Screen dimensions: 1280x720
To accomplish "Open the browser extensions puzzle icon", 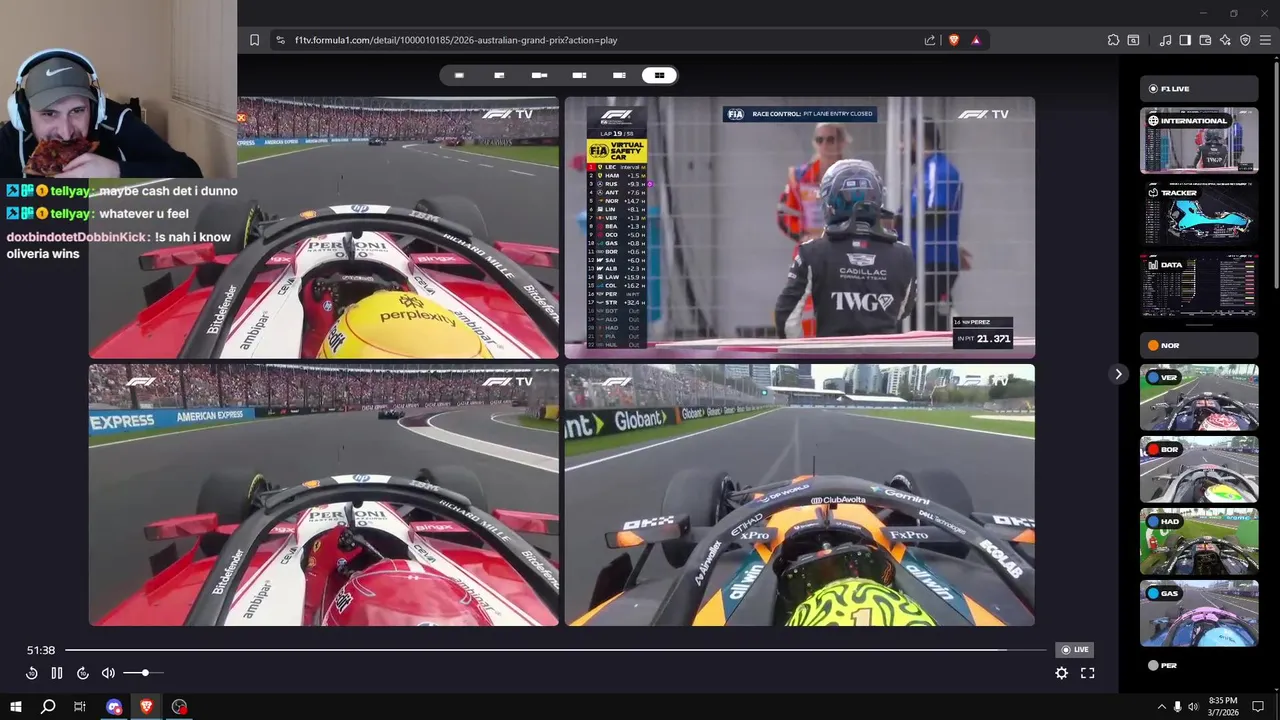I will (1113, 40).
